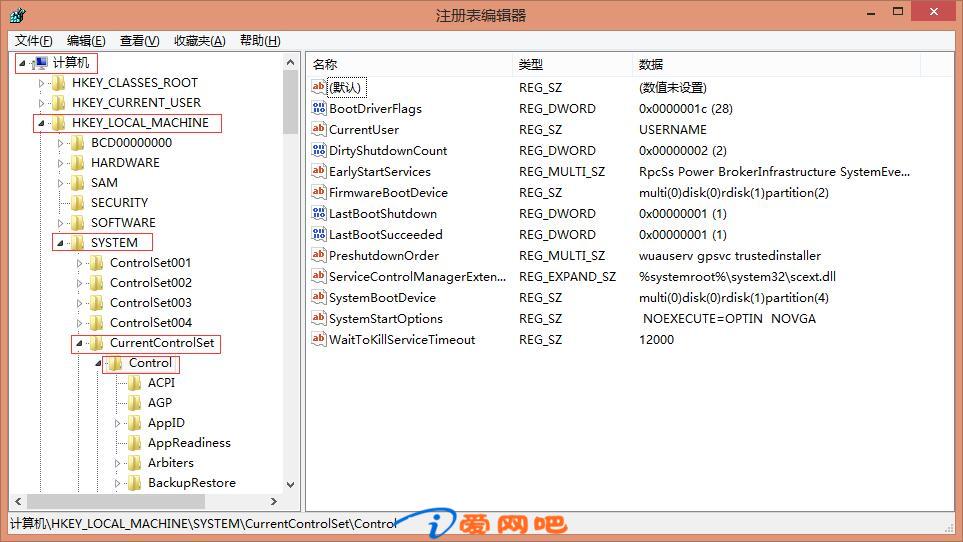Collapse the 计算机 root node
This screenshot has height=542, width=963.
[22, 63]
